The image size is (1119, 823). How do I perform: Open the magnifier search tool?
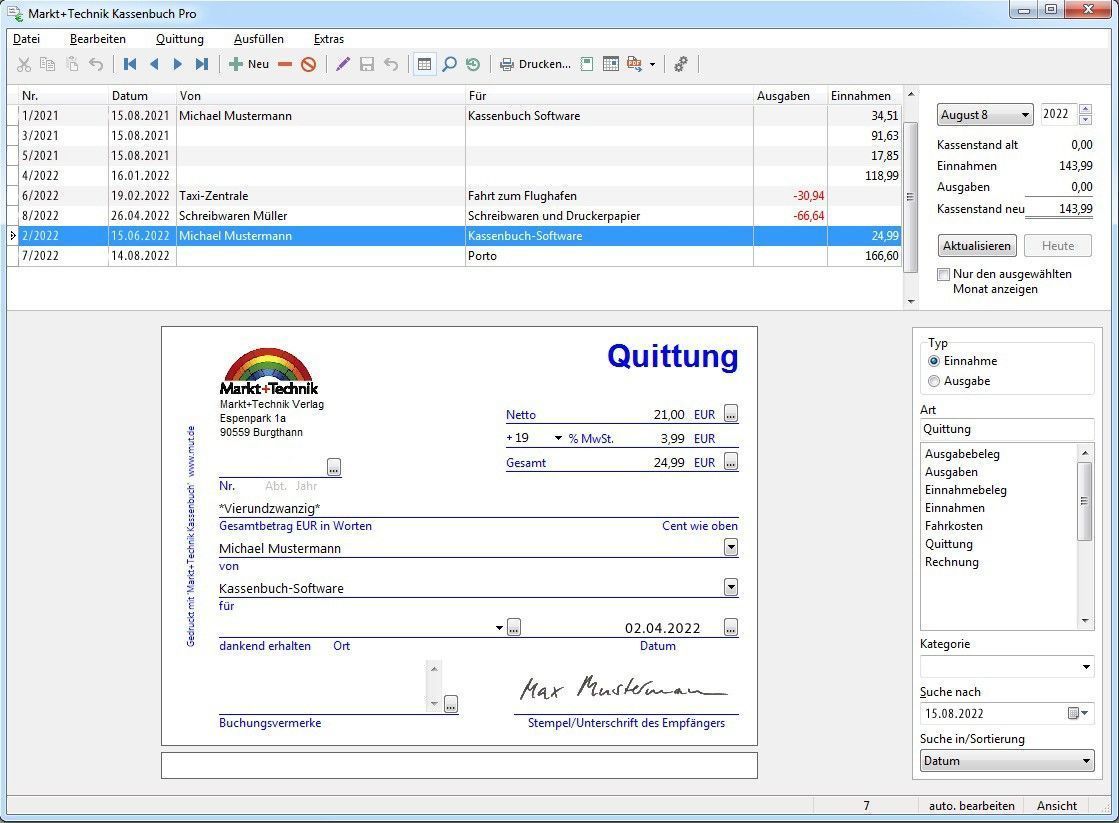tap(449, 64)
